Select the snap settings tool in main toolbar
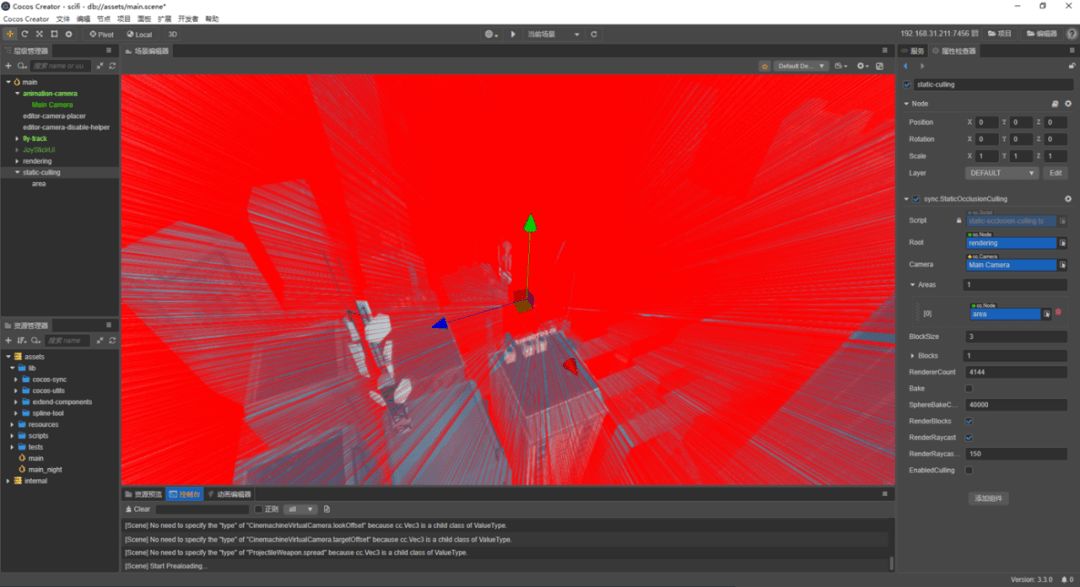Image resolution: width=1080 pixels, height=587 pixels. (x=68, y=34)
